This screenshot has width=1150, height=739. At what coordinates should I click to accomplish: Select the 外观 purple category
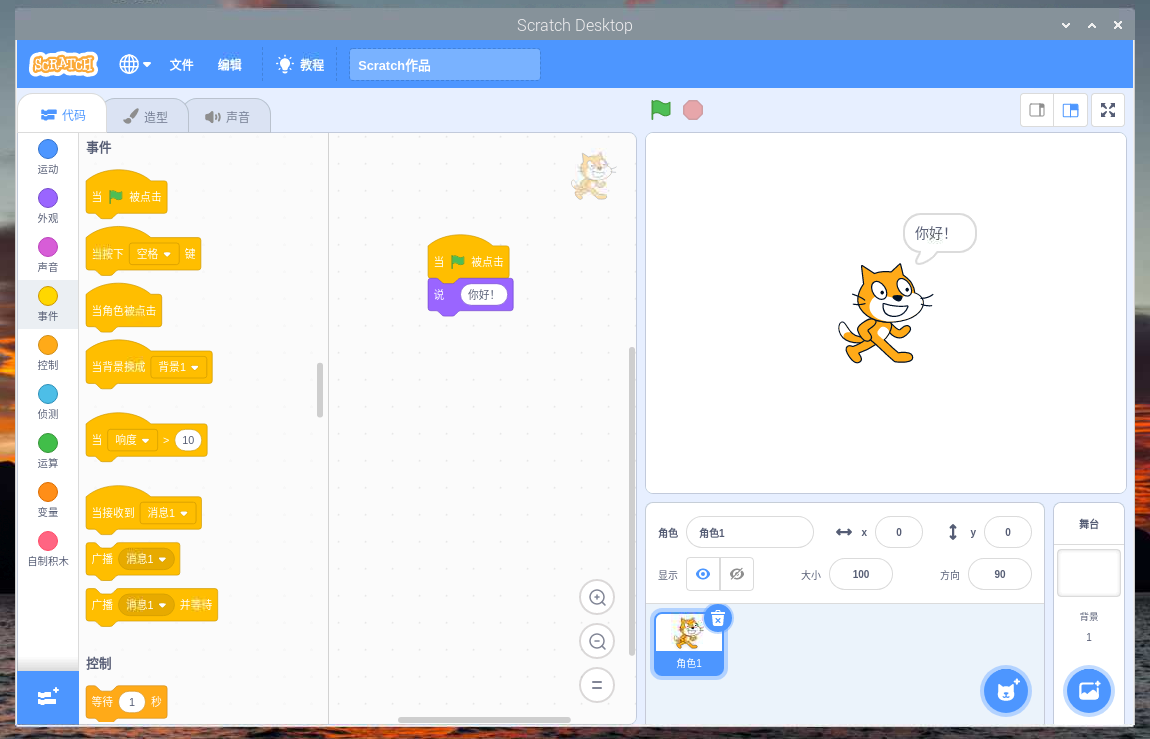coord(48,206)
